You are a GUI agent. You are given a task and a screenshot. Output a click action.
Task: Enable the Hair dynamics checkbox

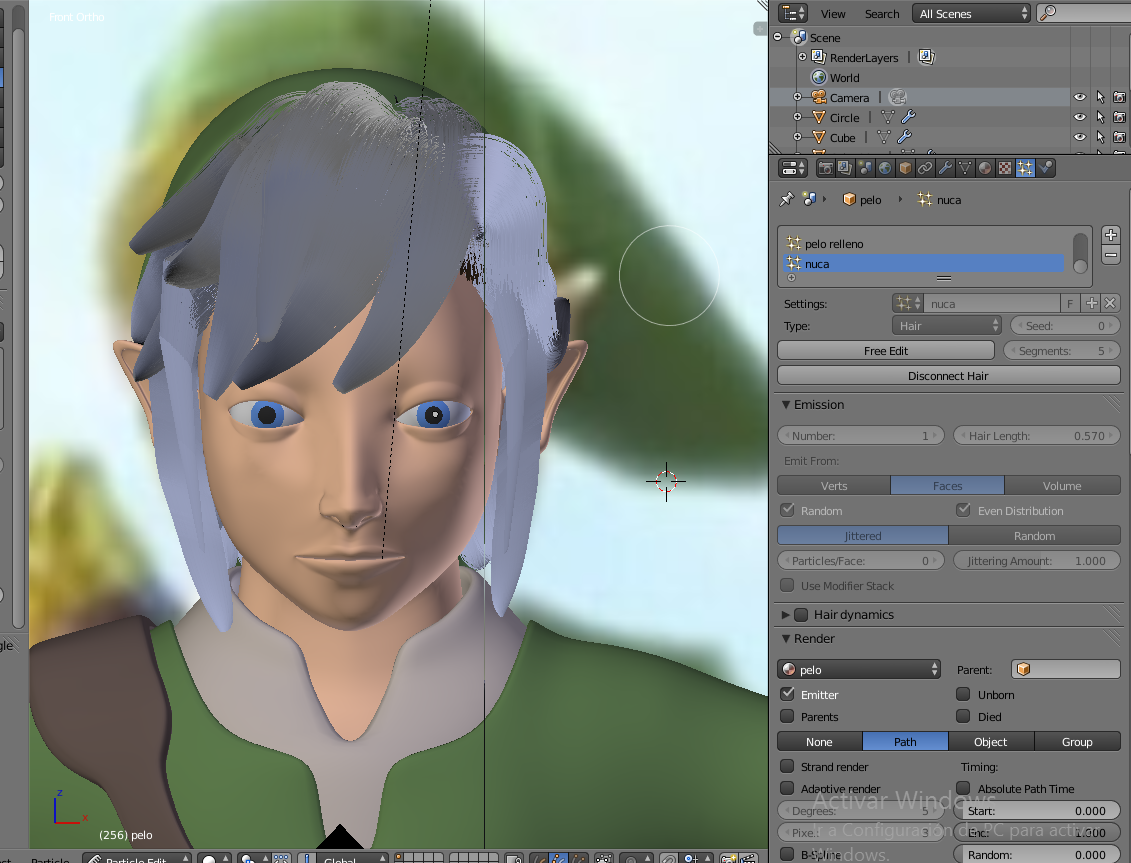coord(801,615)
